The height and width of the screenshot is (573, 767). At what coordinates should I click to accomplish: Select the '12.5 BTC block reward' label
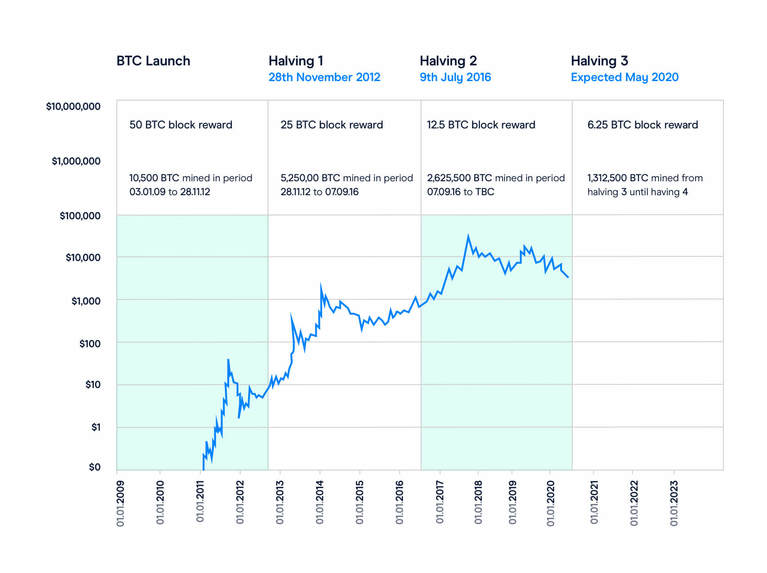481,125
